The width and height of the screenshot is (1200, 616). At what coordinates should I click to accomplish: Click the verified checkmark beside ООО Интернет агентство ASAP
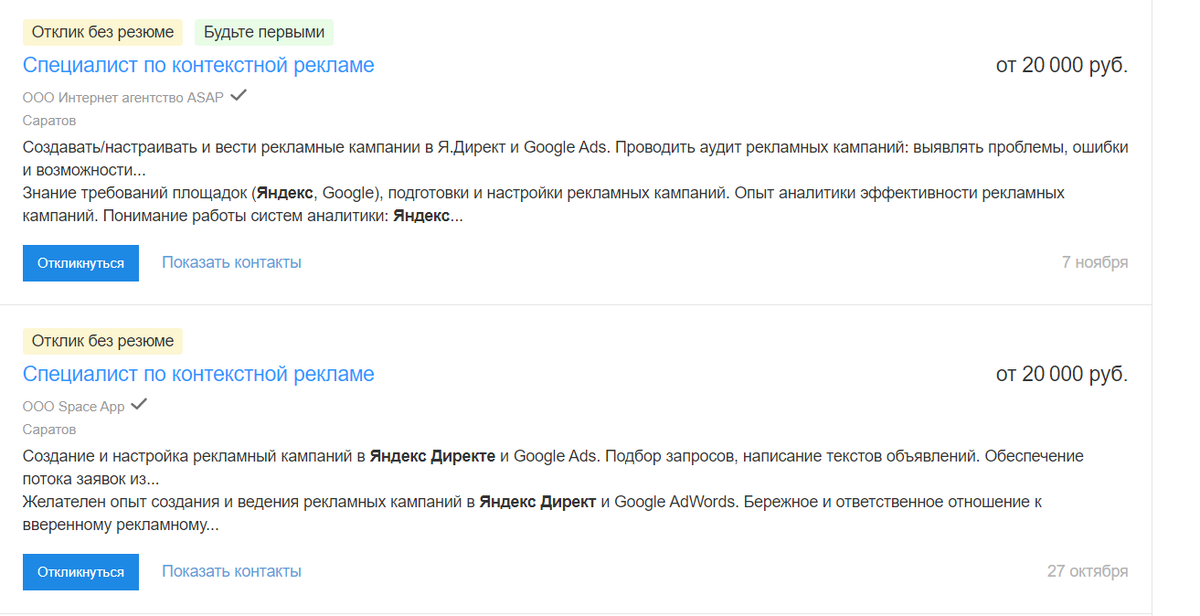(238, 97)
